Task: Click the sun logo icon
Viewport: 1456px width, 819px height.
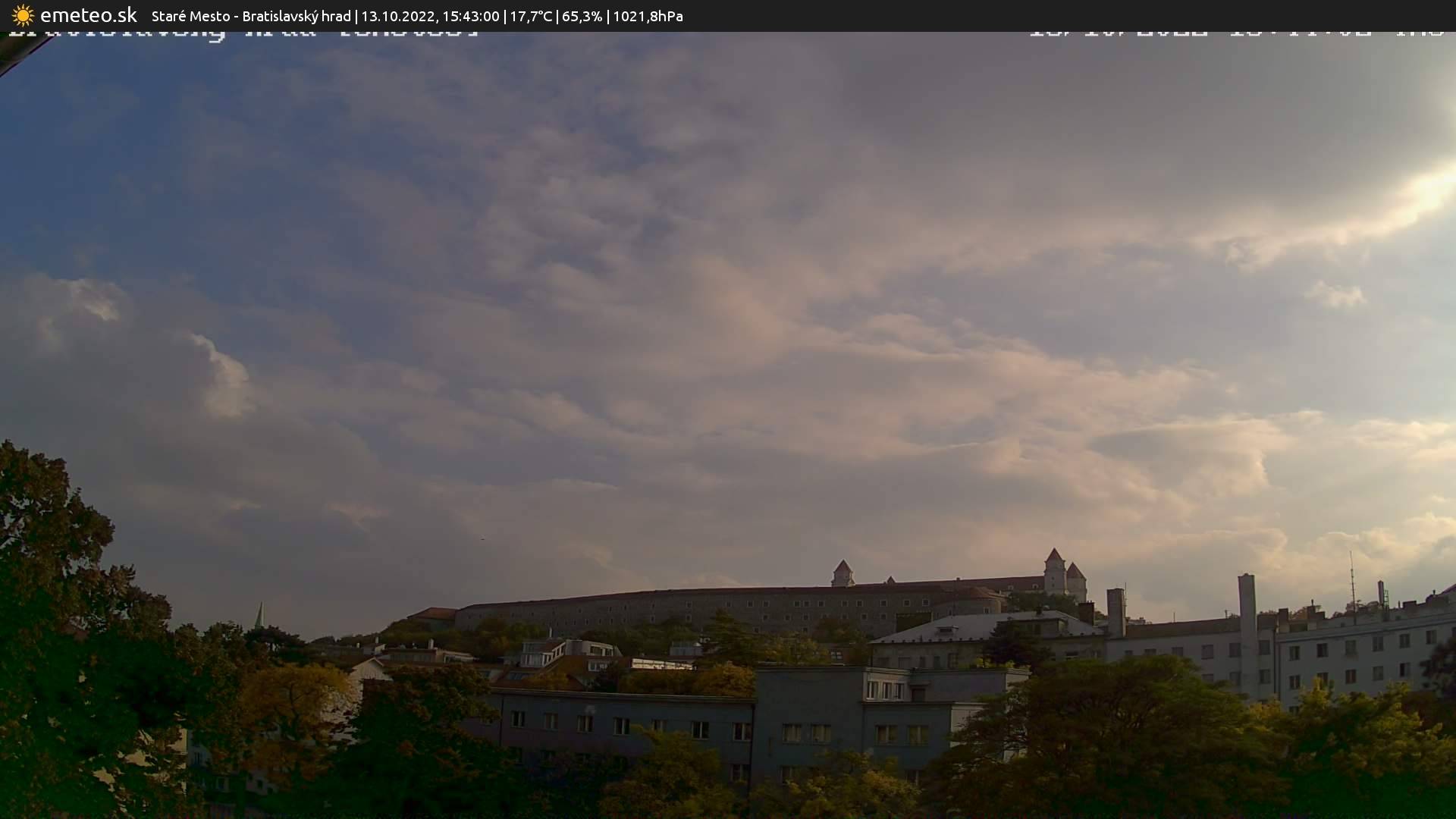Action: pyautogui.click(x=23, y=15)
